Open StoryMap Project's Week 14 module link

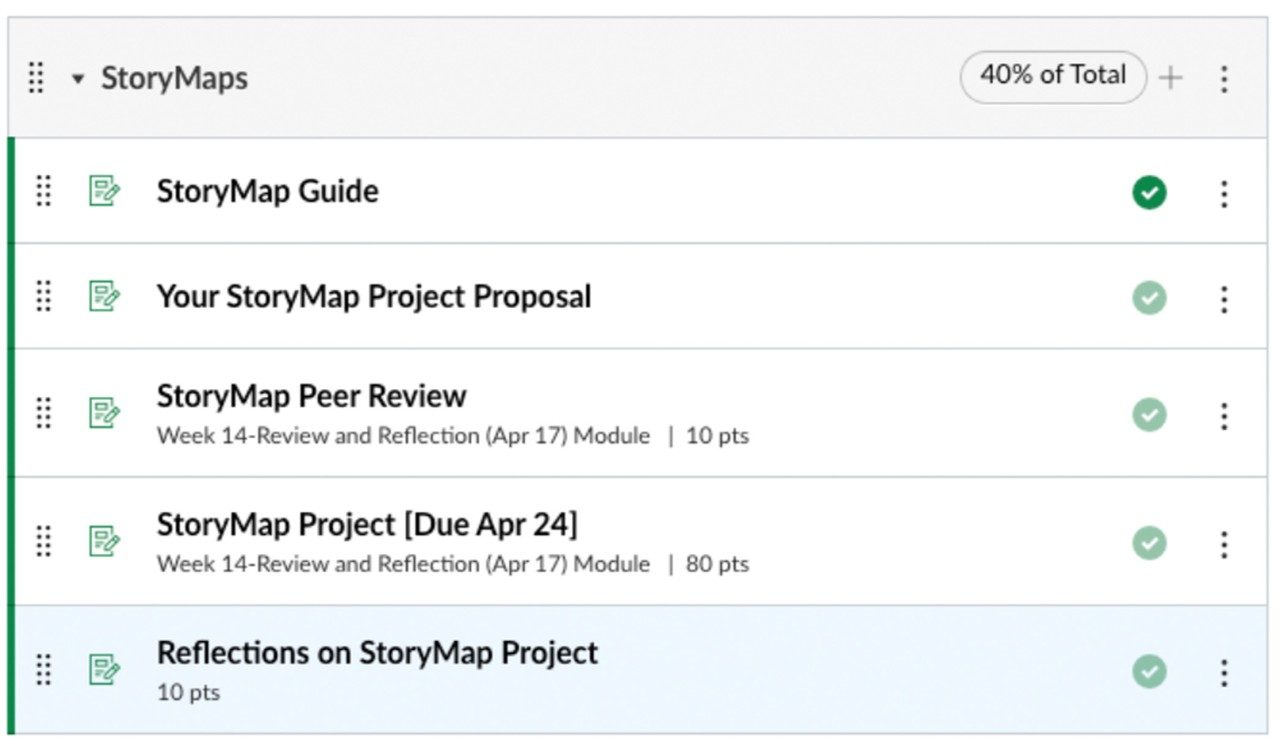(403, 564)
